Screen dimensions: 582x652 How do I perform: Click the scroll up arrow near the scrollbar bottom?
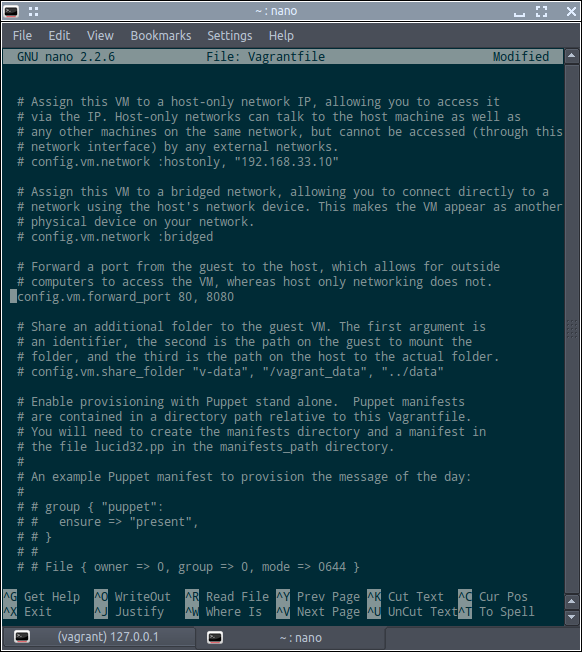pos(572,601)
